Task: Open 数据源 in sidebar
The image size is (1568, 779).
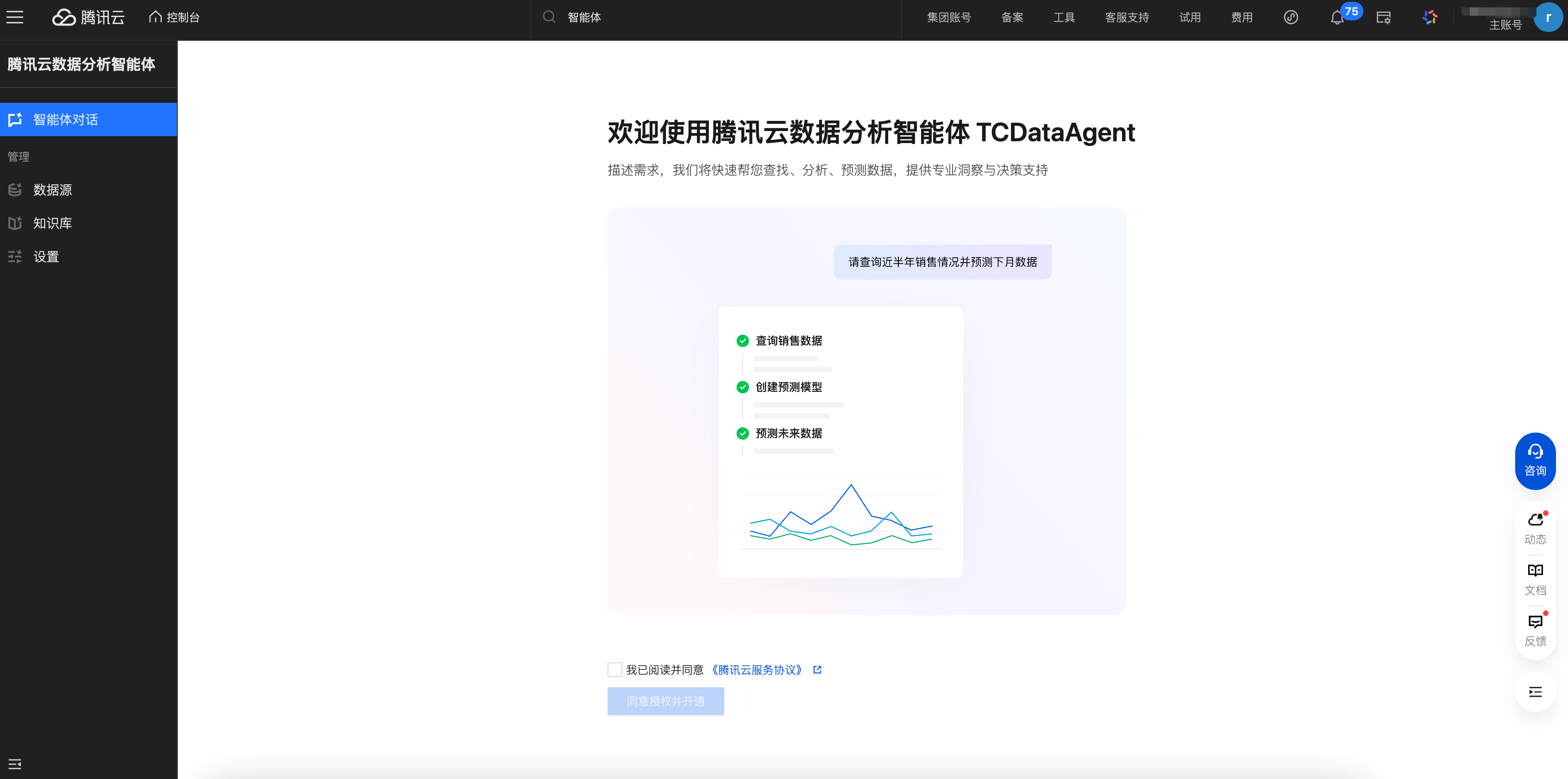Action: pos(88,190)
